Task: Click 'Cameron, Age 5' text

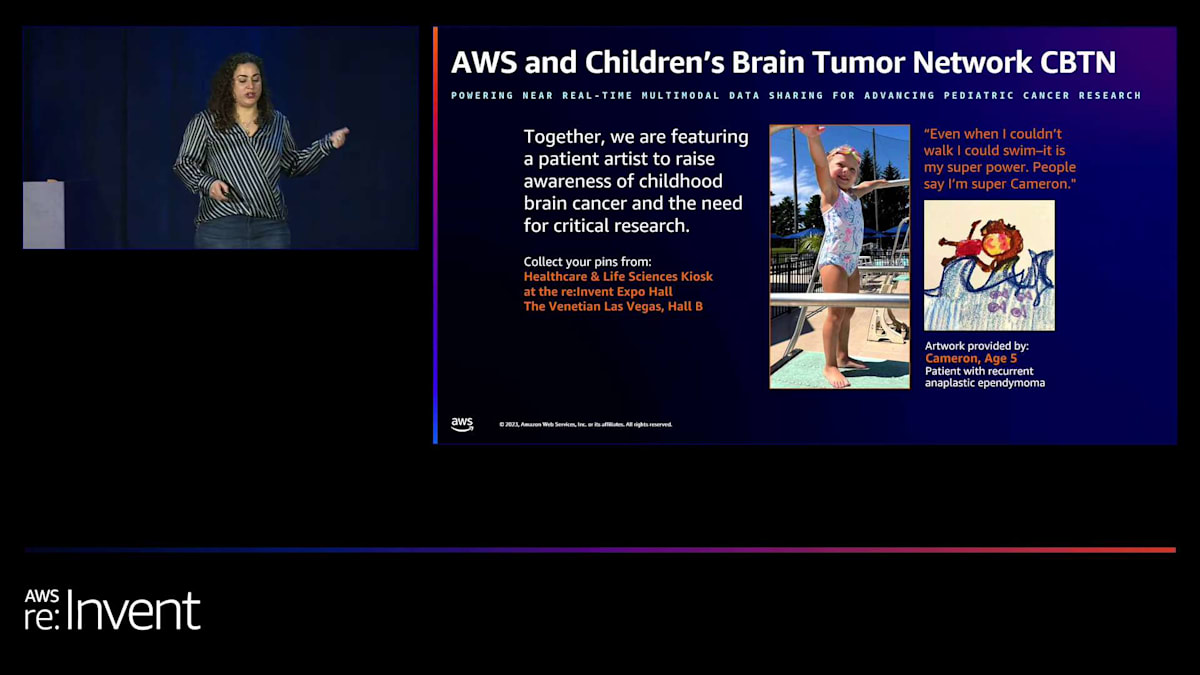Action: click(x=971, y=358)
